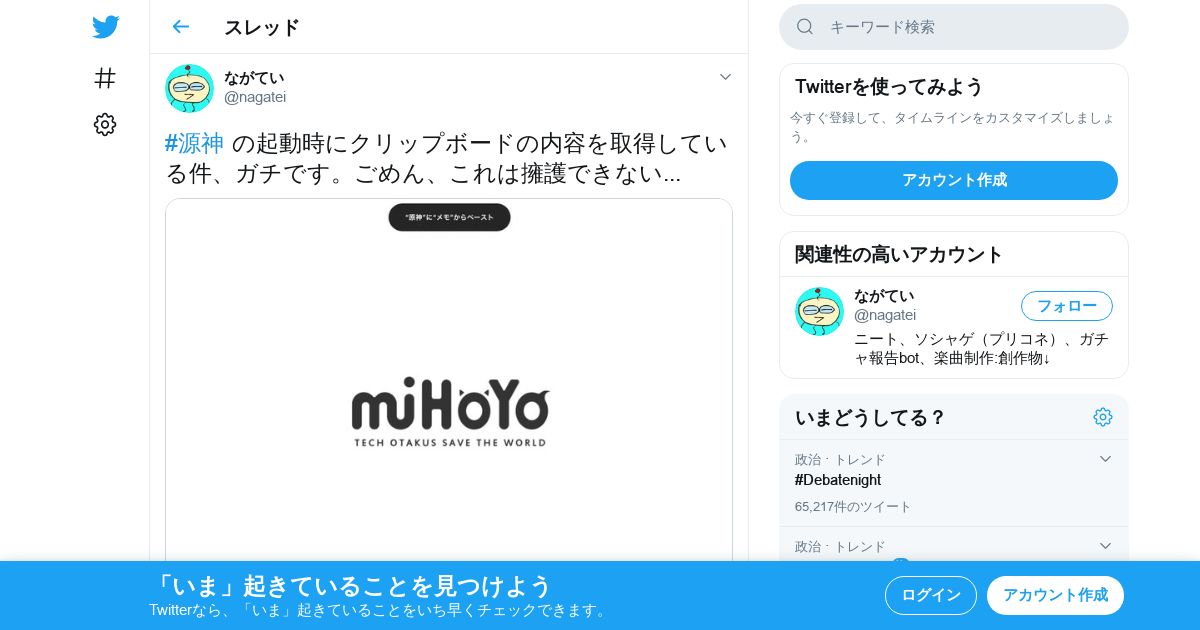Follow ながてい with the フォロー button
The width and height of the screenshot is (1200, 630).
1067,306
